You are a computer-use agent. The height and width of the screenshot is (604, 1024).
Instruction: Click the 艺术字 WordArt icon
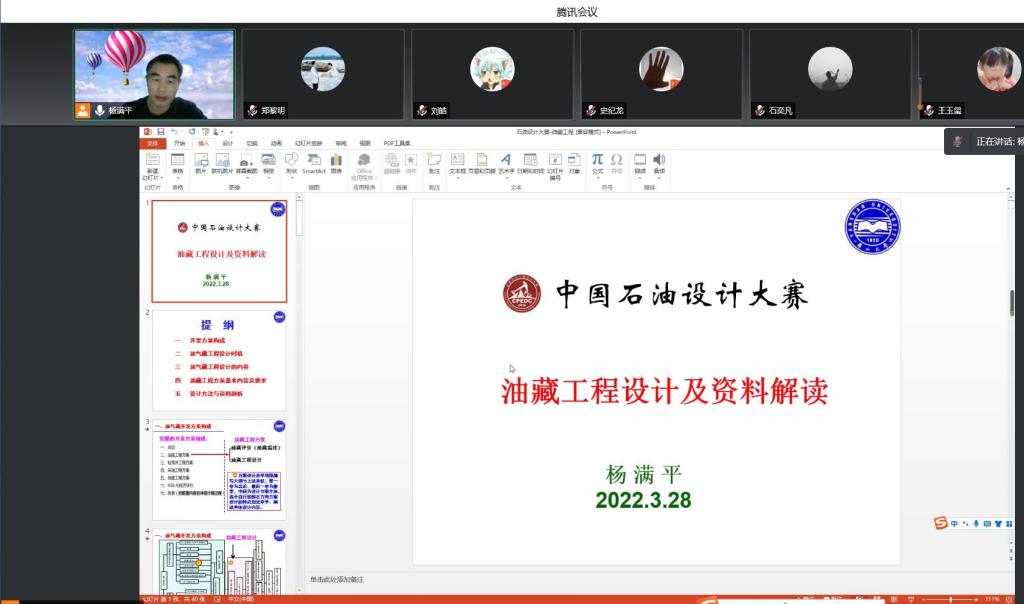tap(505, 160)
